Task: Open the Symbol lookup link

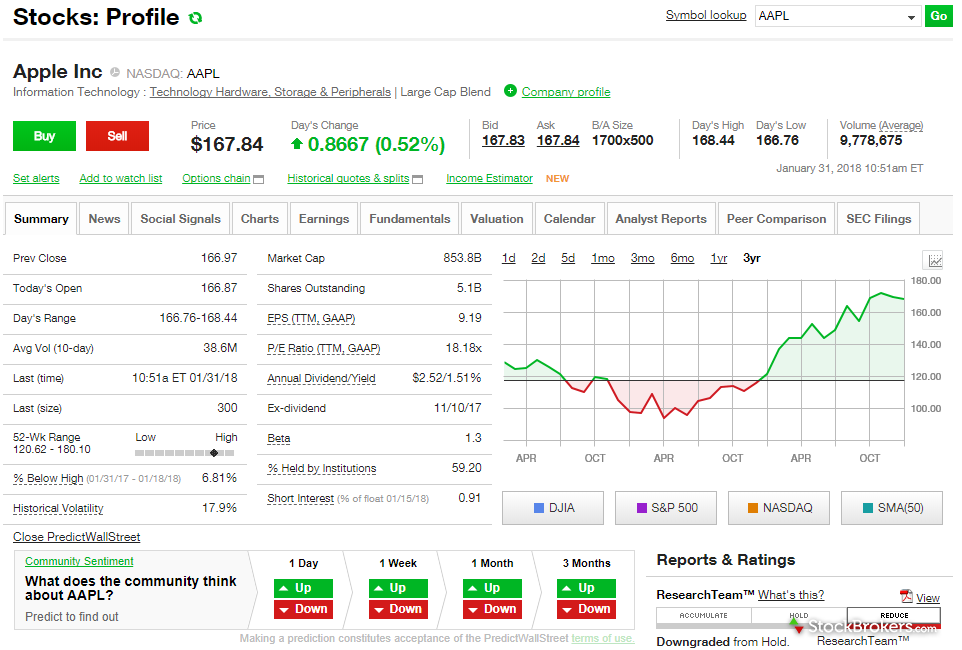Action: (x=706, y=15)
